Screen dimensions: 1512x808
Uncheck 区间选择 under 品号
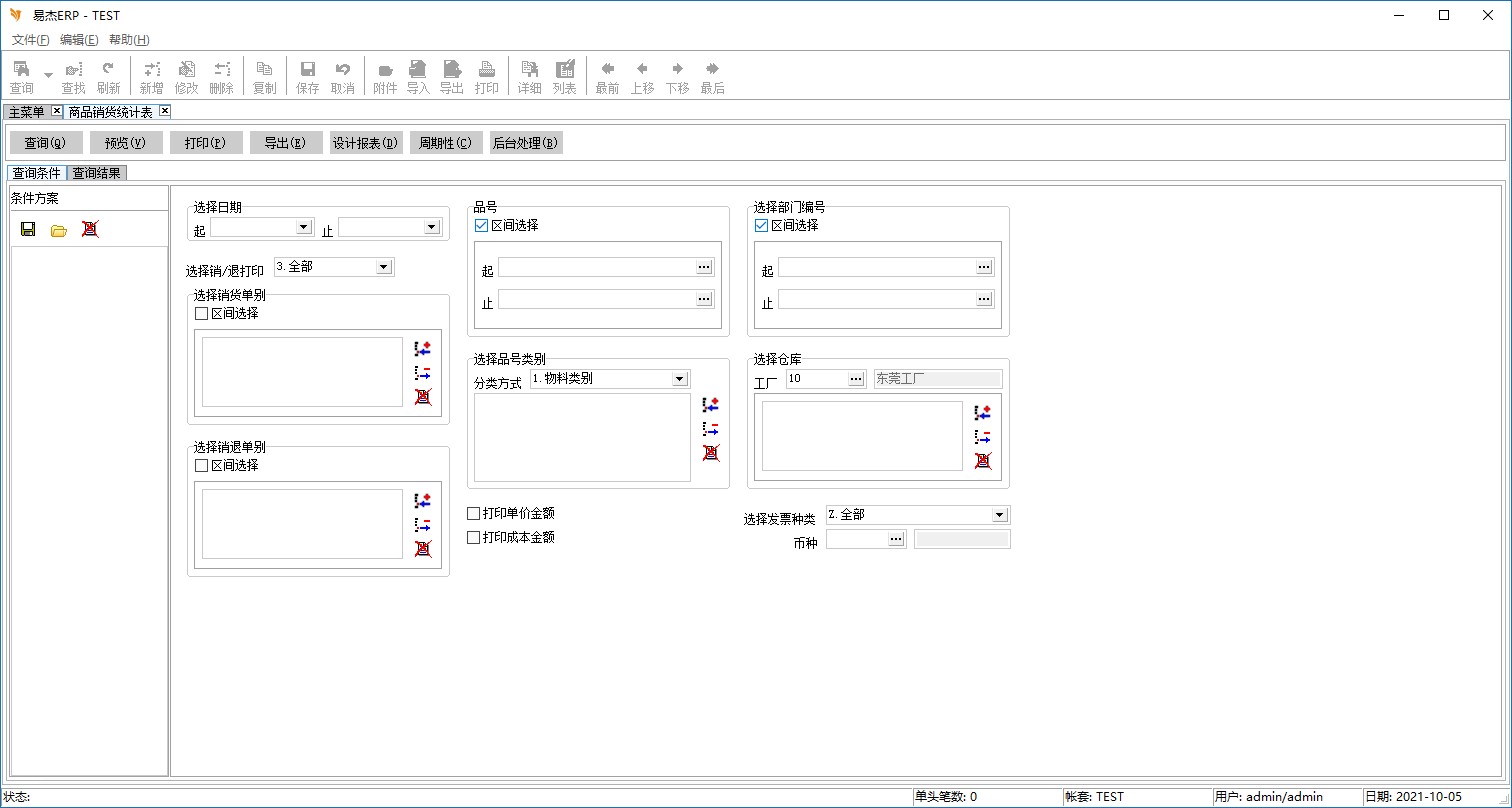481,226
